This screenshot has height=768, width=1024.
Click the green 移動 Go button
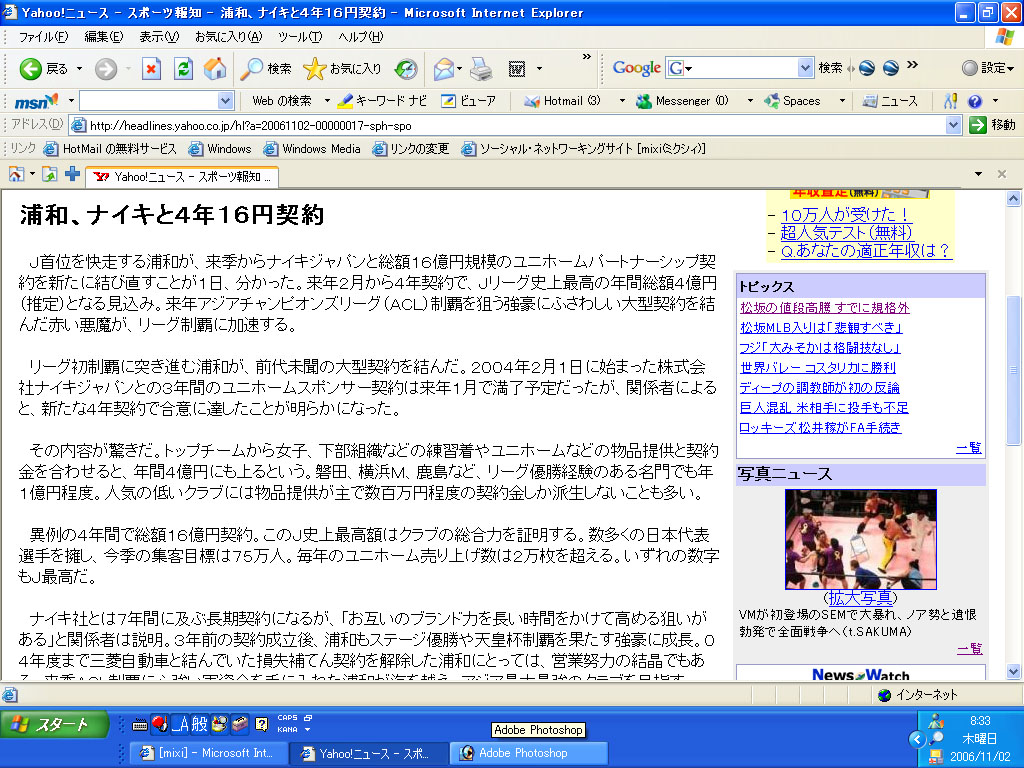pyautogui.click(x=992, y=125)
